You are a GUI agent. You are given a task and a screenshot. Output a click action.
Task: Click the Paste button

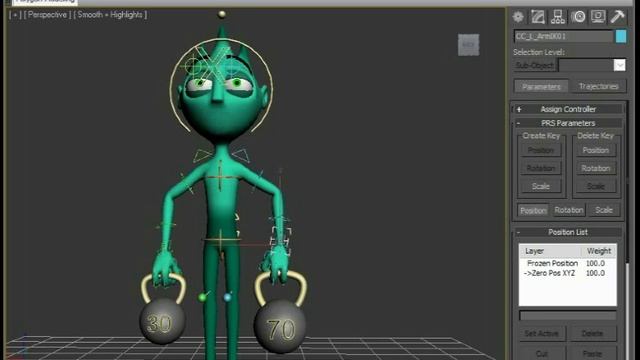pos(592,353)
